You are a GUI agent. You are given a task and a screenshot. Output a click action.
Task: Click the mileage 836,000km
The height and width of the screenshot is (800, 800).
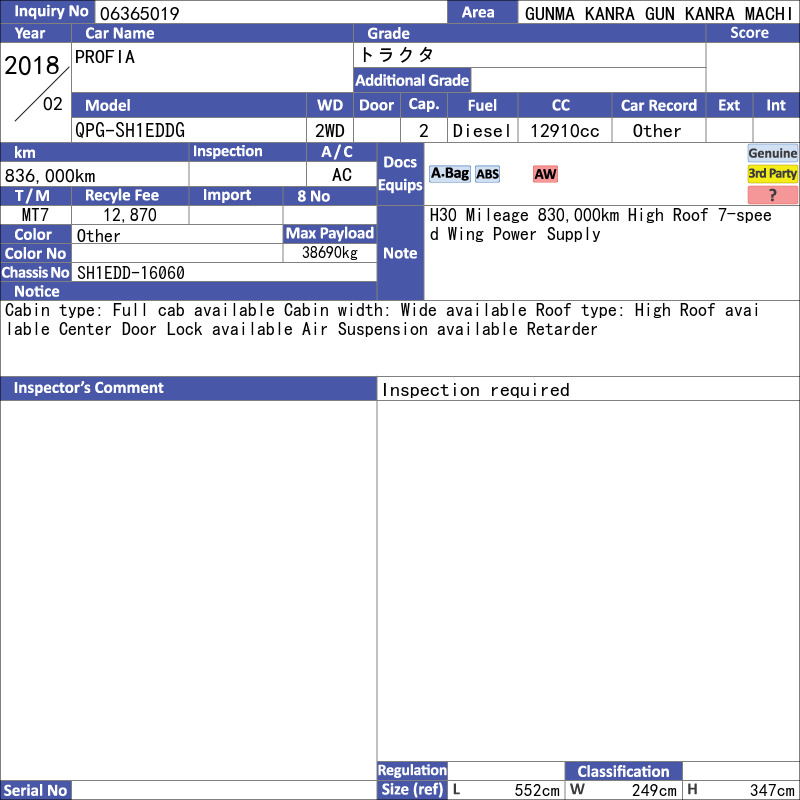[x=50, y=176]
